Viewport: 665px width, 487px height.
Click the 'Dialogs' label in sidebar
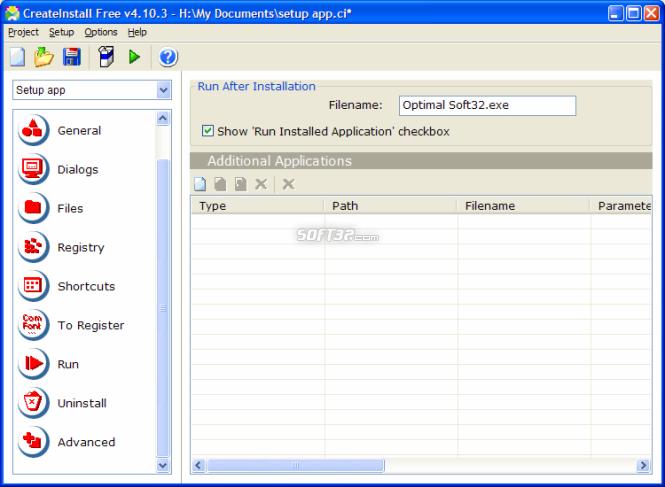click(78, 170)
